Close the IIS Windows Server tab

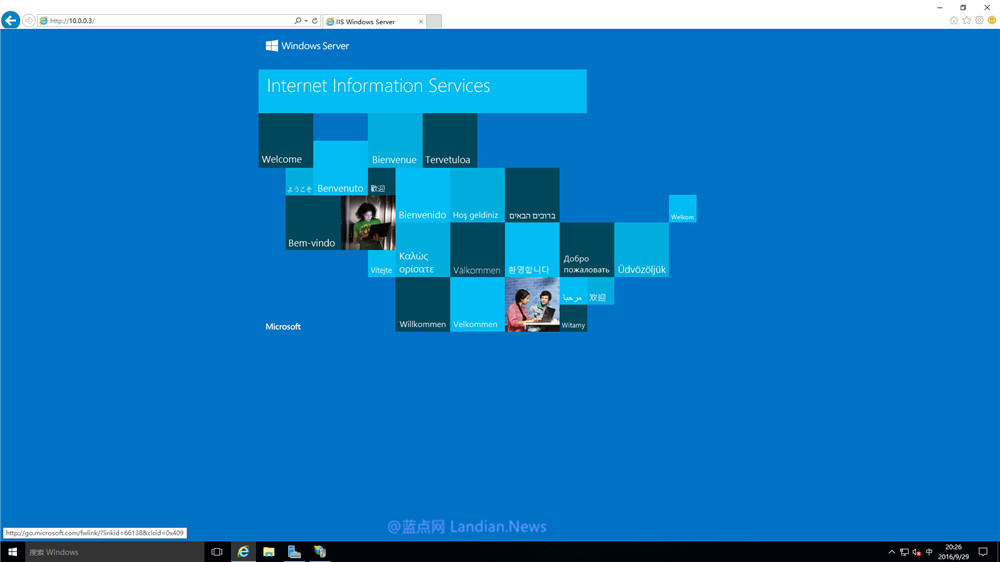pyautogui.click(x=421, y=22)
